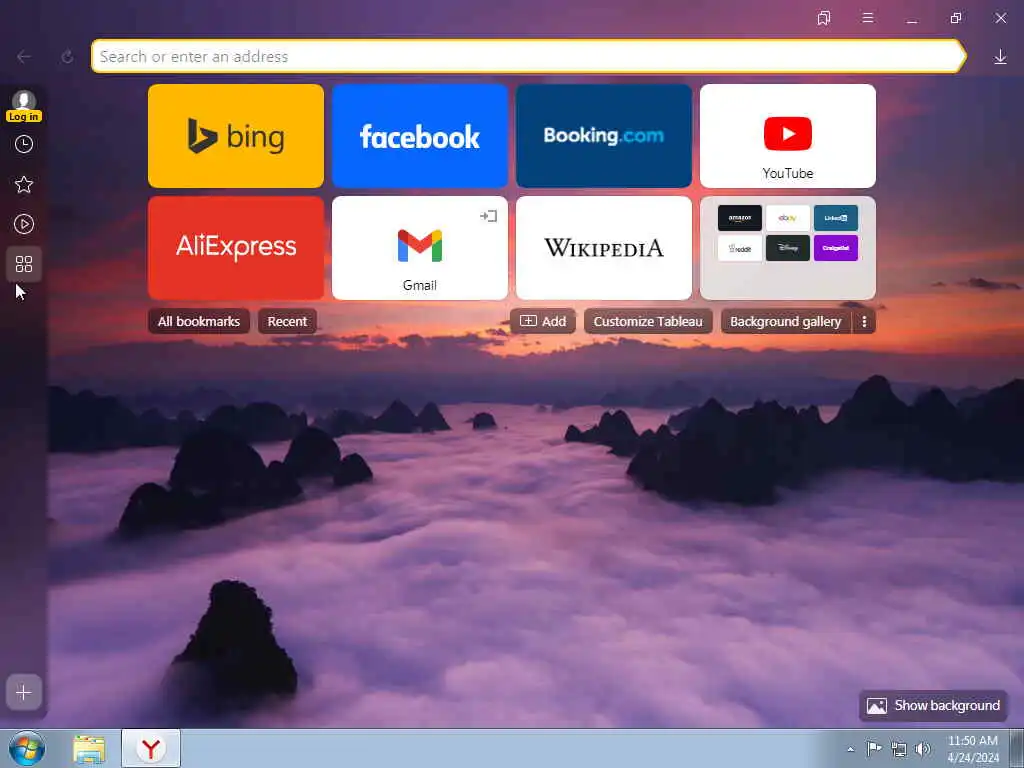
Task: Open the YouTube tile
Action: click(x=788, y=136)
